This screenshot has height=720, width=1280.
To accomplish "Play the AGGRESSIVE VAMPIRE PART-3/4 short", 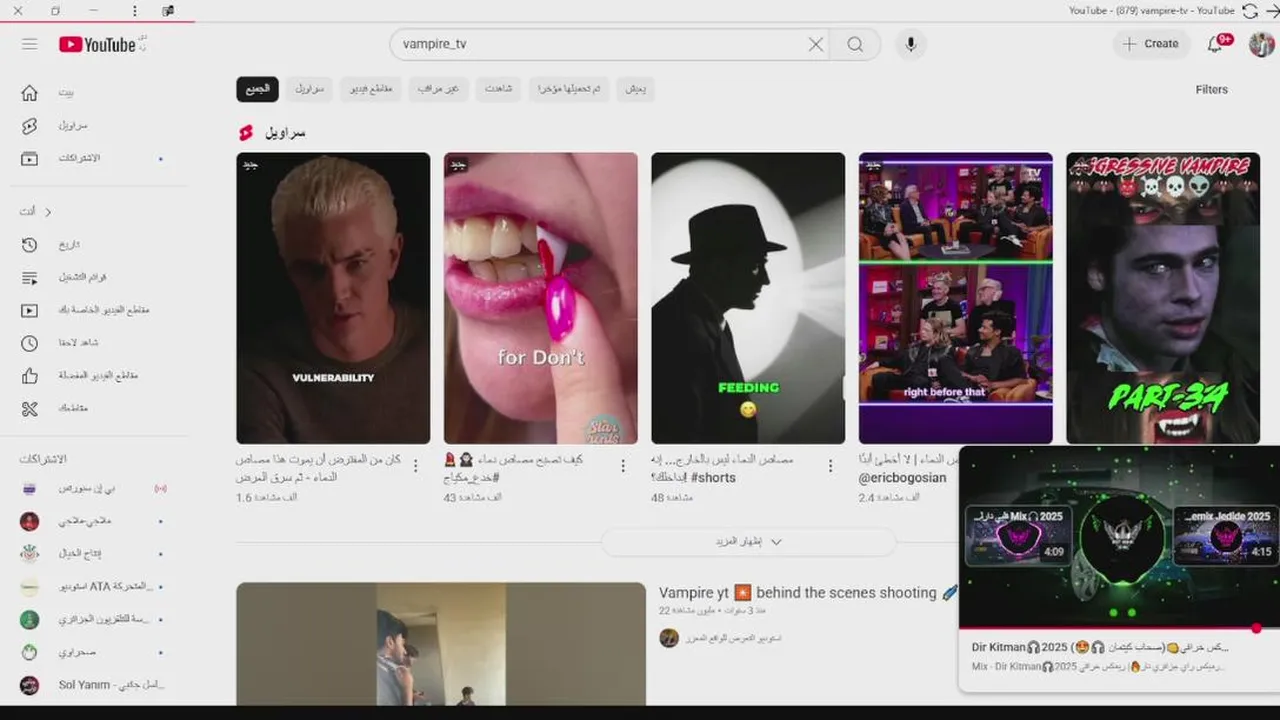I will click(1163, 298).
